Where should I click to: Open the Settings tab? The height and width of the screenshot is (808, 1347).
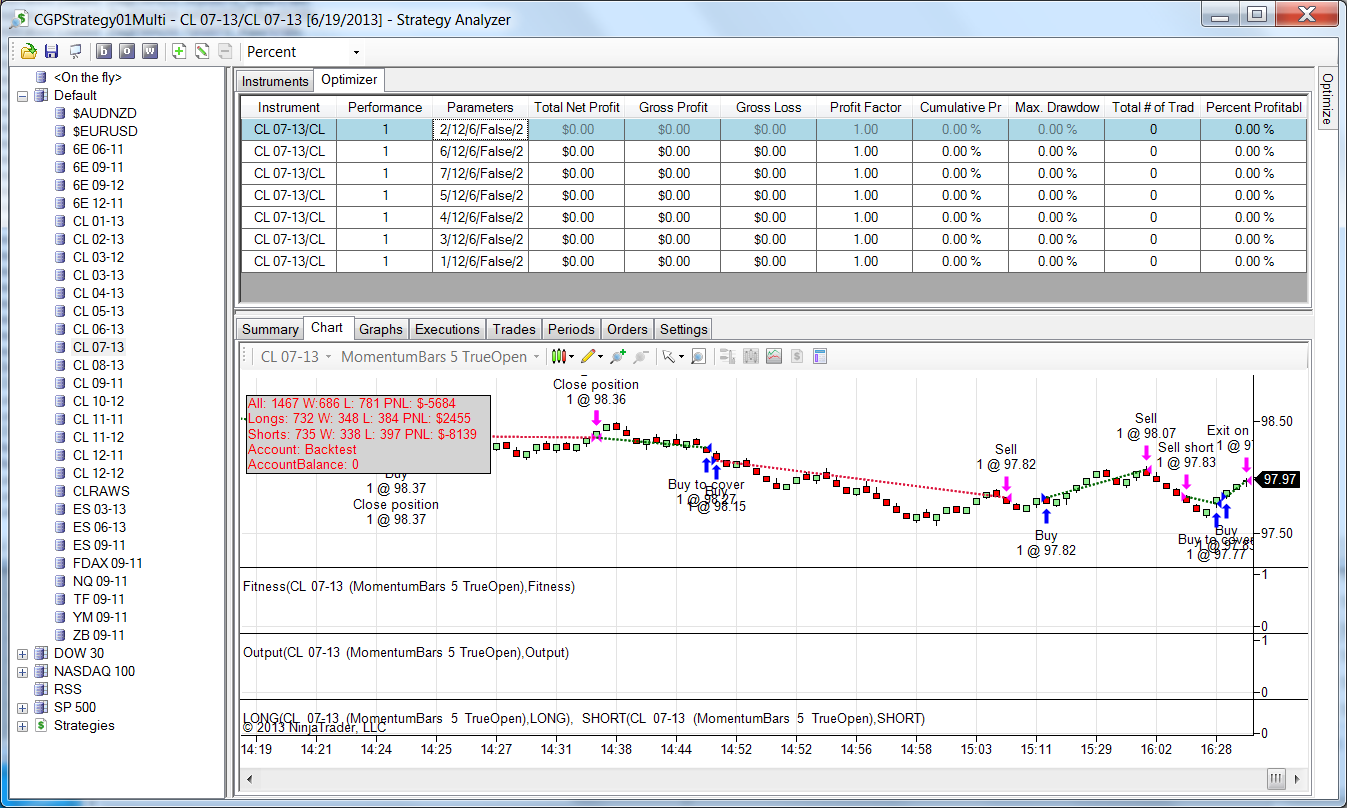click(684, 329)
